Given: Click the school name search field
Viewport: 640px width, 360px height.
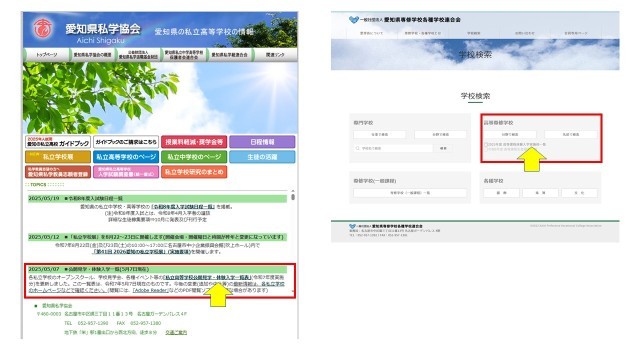Looking at the screenshot, I should point(393,149).
